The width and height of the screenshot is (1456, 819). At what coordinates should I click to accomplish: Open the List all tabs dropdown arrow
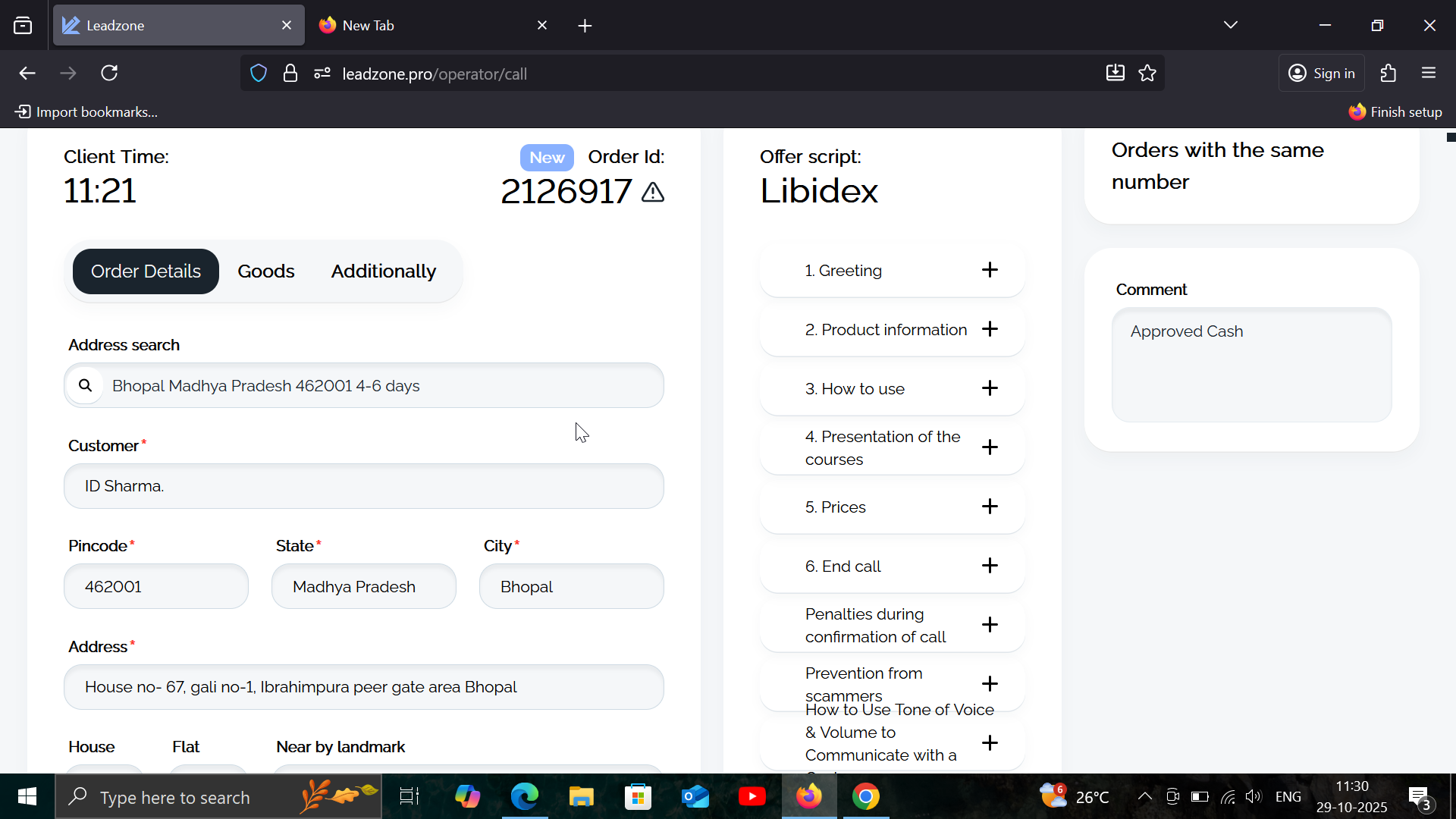[x=1230, y=25]
